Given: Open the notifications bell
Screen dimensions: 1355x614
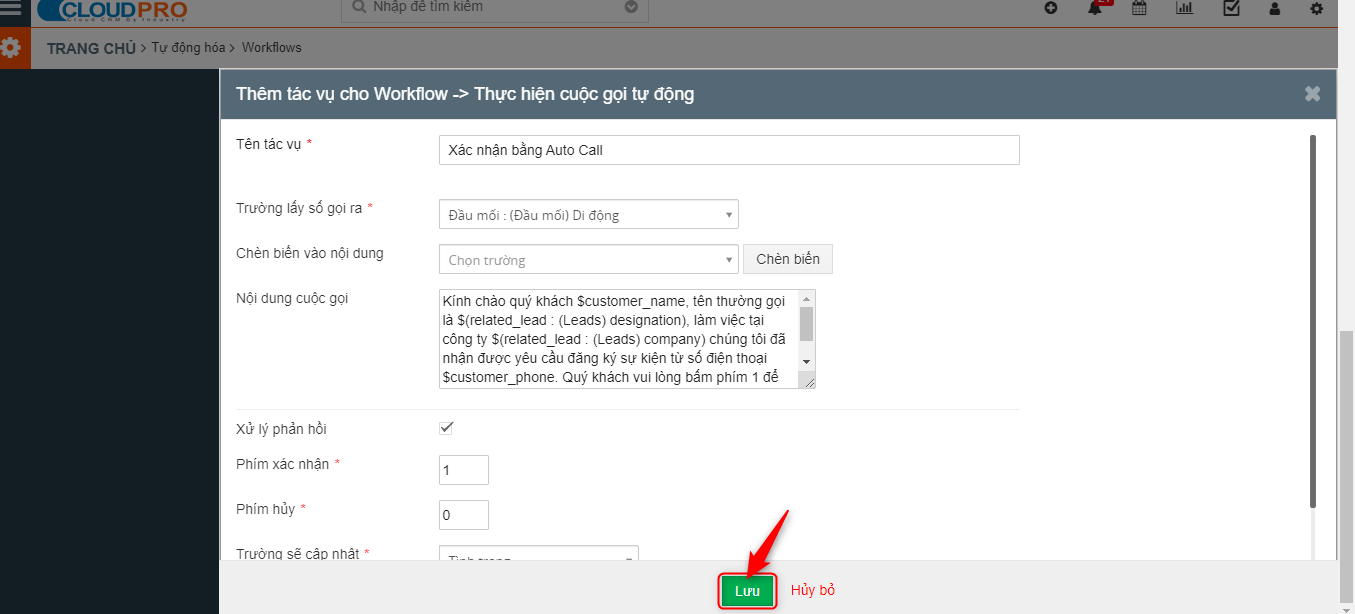Looking at the screenshot, I should click(x=1095, y=8).
